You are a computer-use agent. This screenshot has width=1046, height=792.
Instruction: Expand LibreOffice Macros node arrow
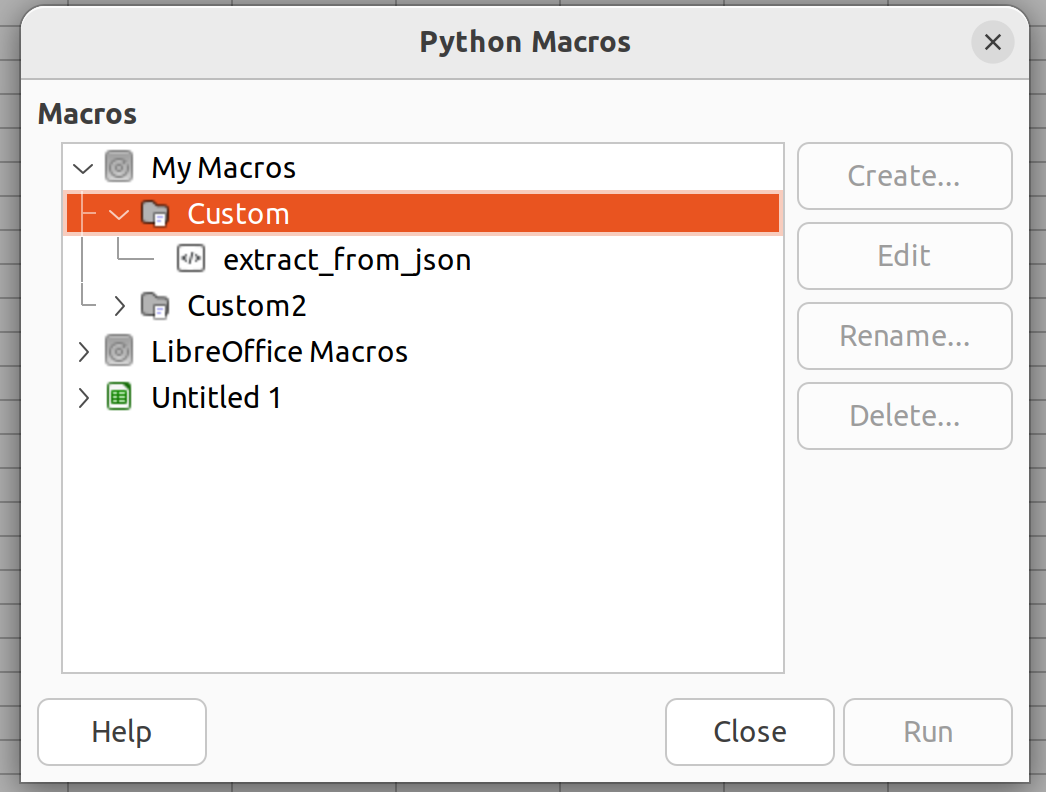[83, 352]
